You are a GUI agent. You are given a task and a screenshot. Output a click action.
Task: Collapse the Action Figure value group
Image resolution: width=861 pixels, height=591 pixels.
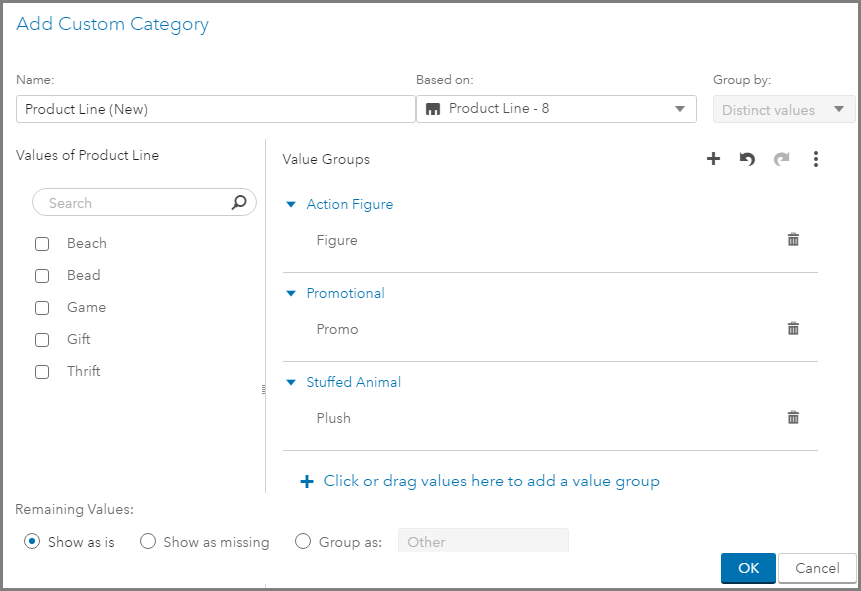(x=291, y=205)
